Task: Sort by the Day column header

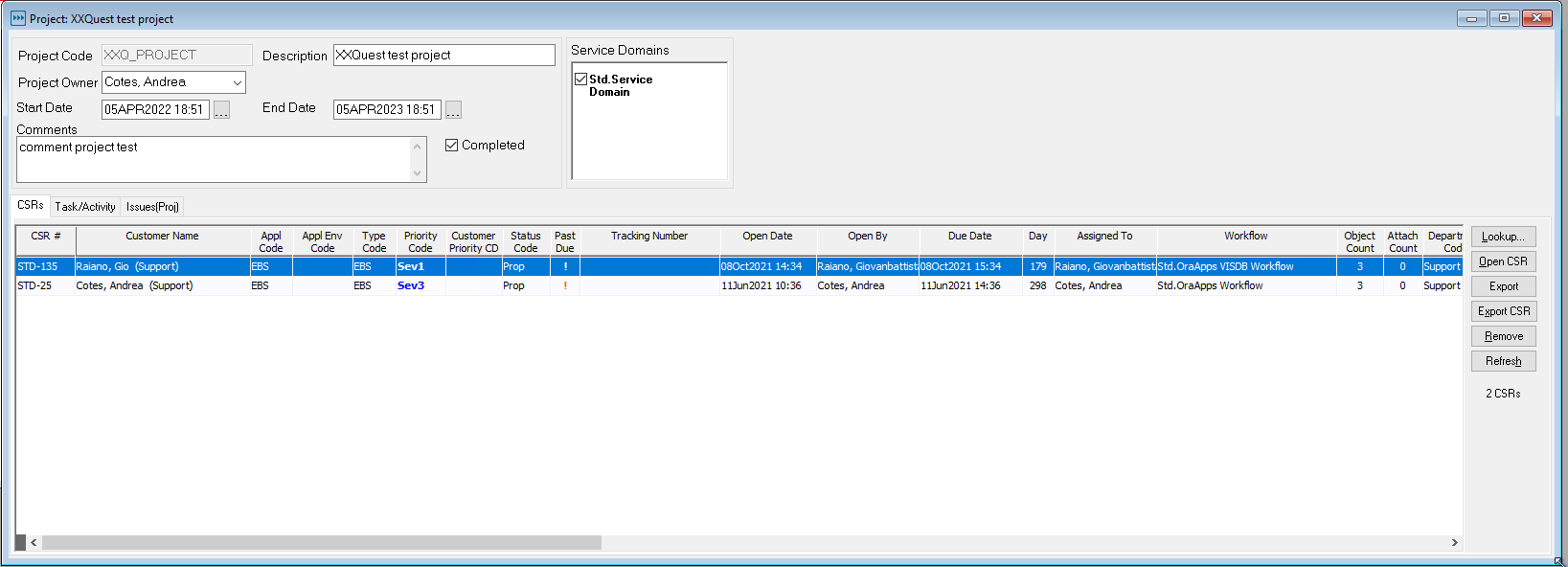Action: pos(1038,241)
